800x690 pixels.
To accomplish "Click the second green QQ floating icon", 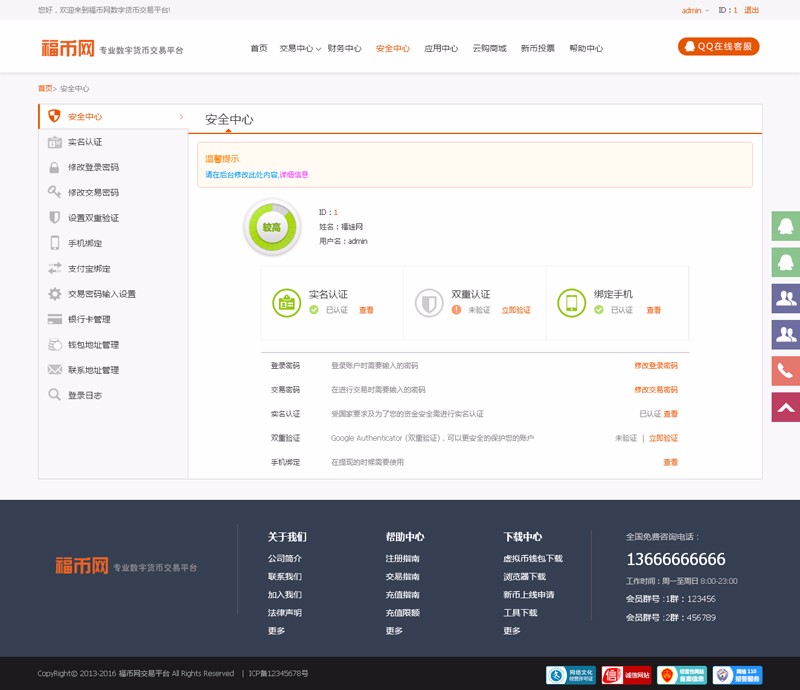I will [x=786, y=262].
